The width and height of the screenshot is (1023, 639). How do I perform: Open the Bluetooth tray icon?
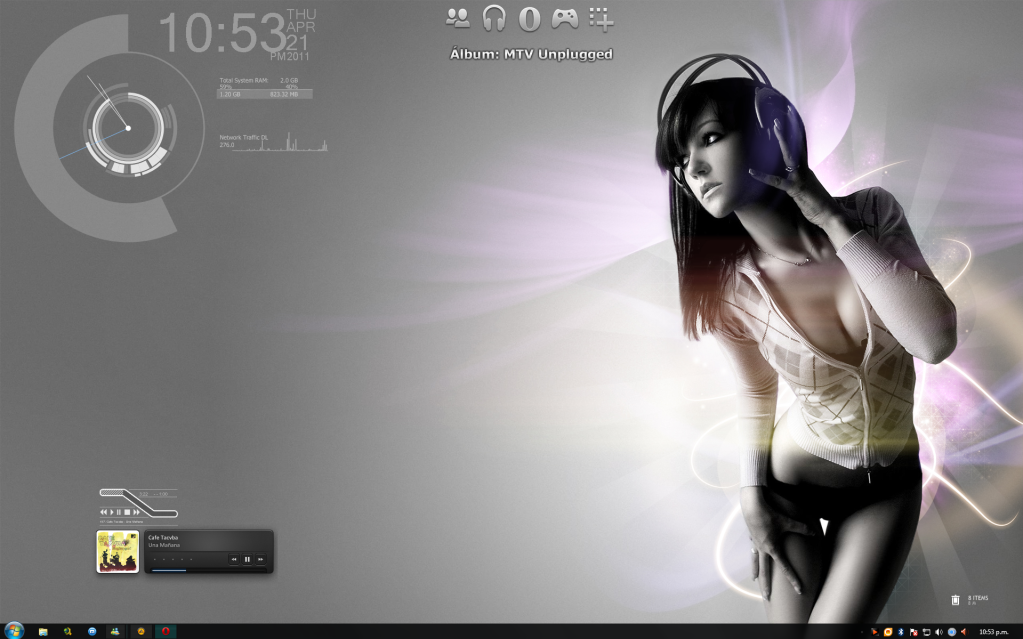(901, 632)
